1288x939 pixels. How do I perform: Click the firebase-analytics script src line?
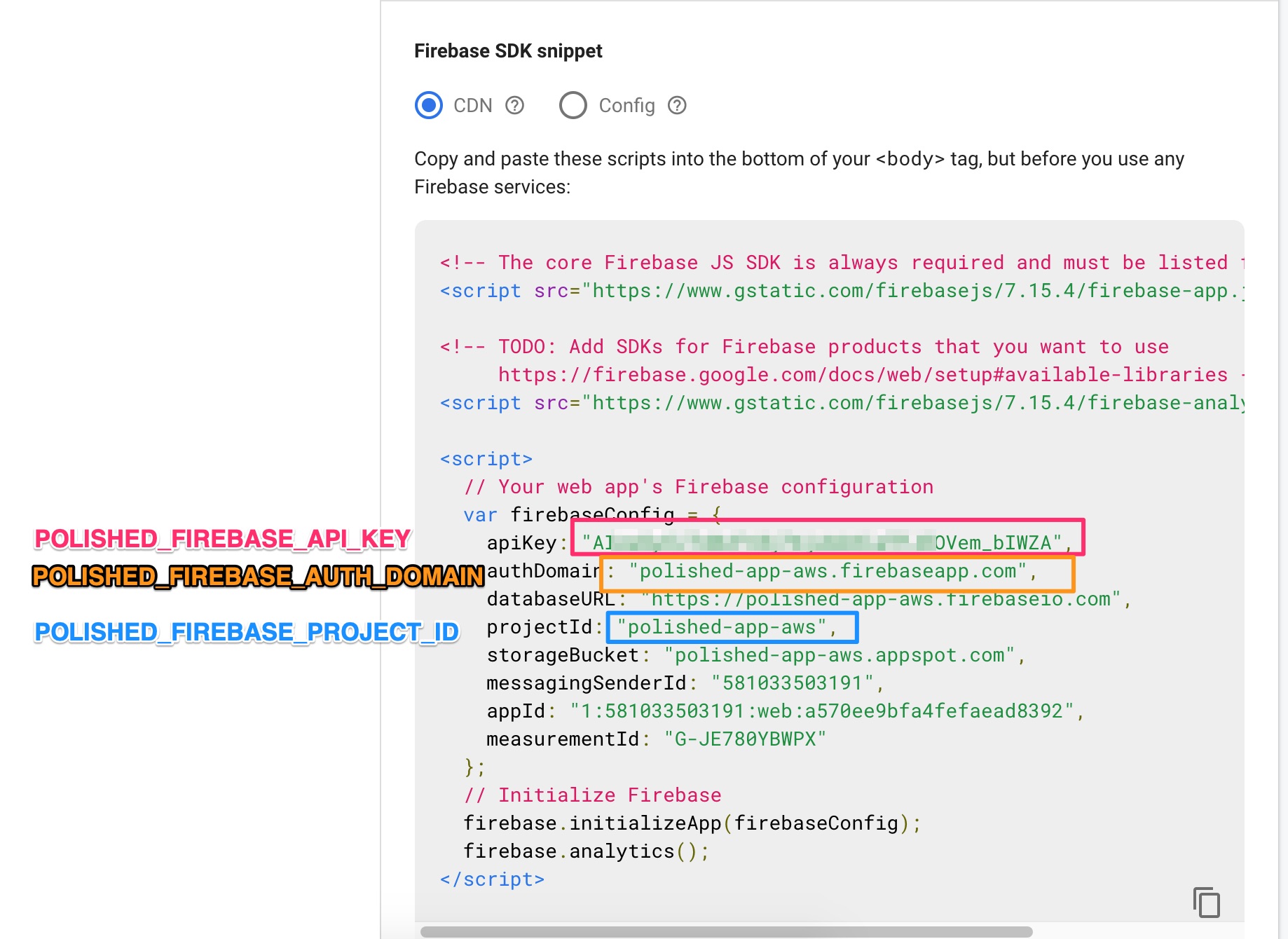point(842,403)
